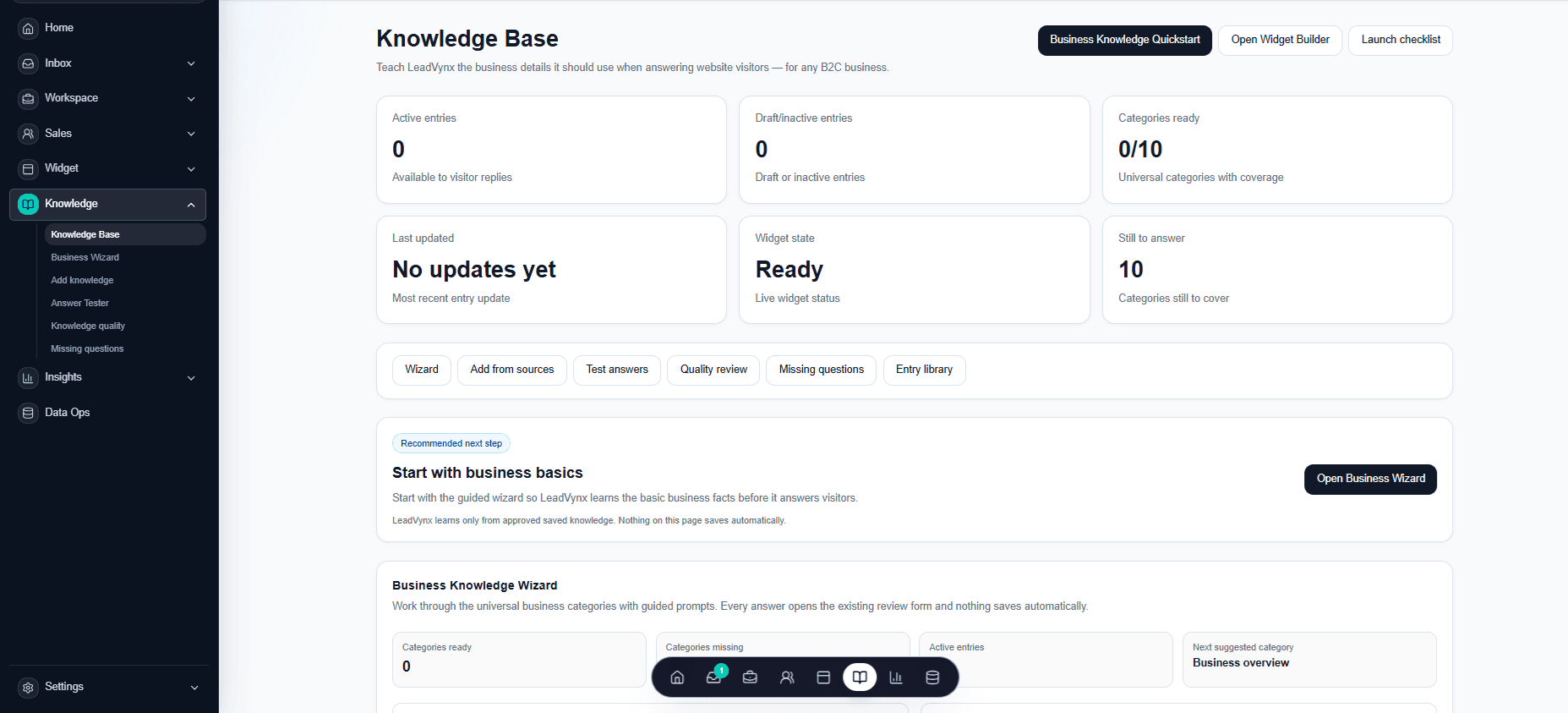The width and height of the screenshot is (1568, 713).
Task: Click the Test answers pill
Action: tap(617, 370)
